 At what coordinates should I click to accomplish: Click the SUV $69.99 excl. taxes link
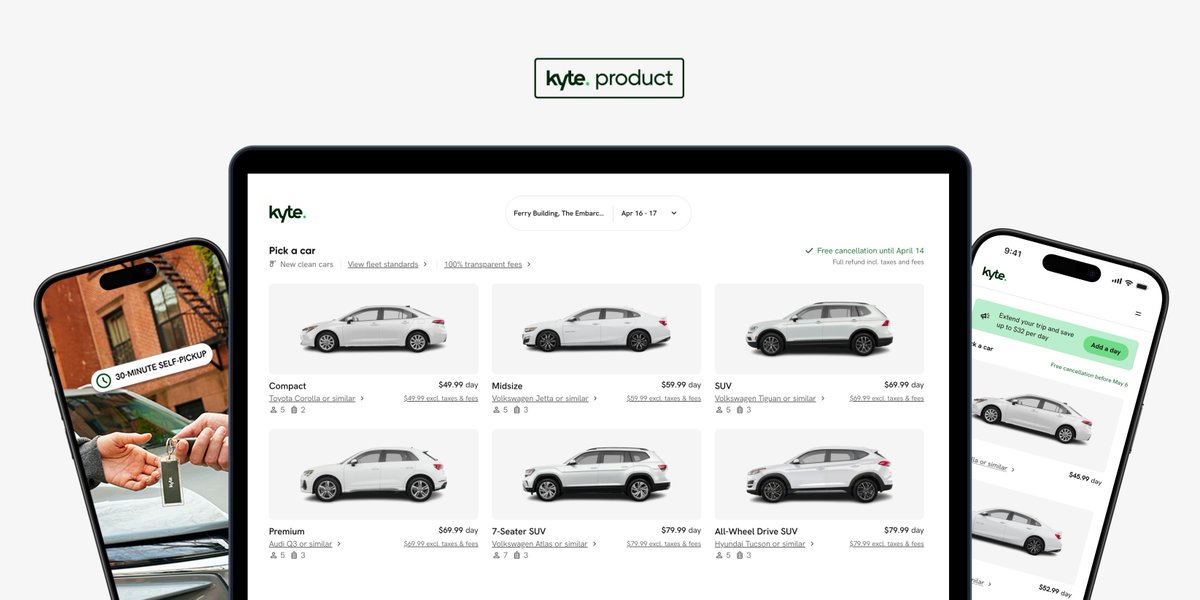887,398
